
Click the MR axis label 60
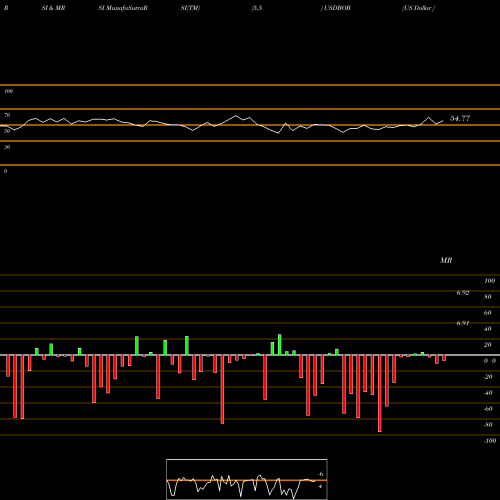[x=488, y=313]
